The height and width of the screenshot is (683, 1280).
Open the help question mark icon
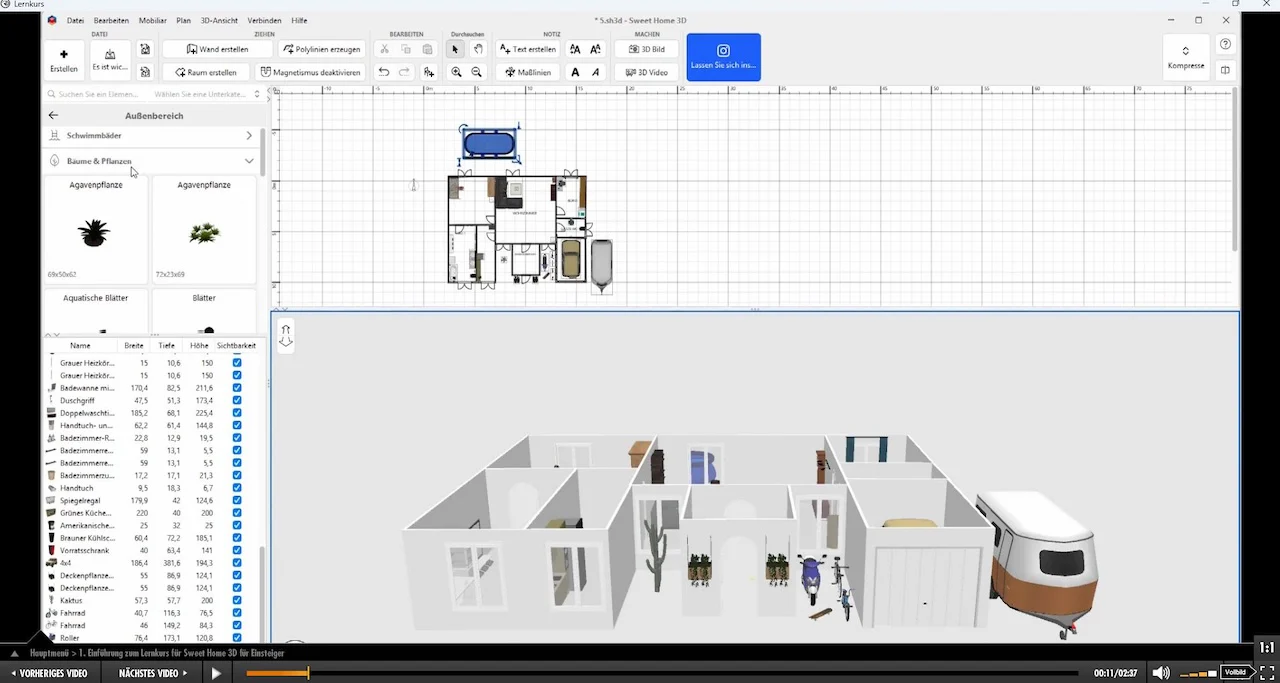pos(1225,44)
